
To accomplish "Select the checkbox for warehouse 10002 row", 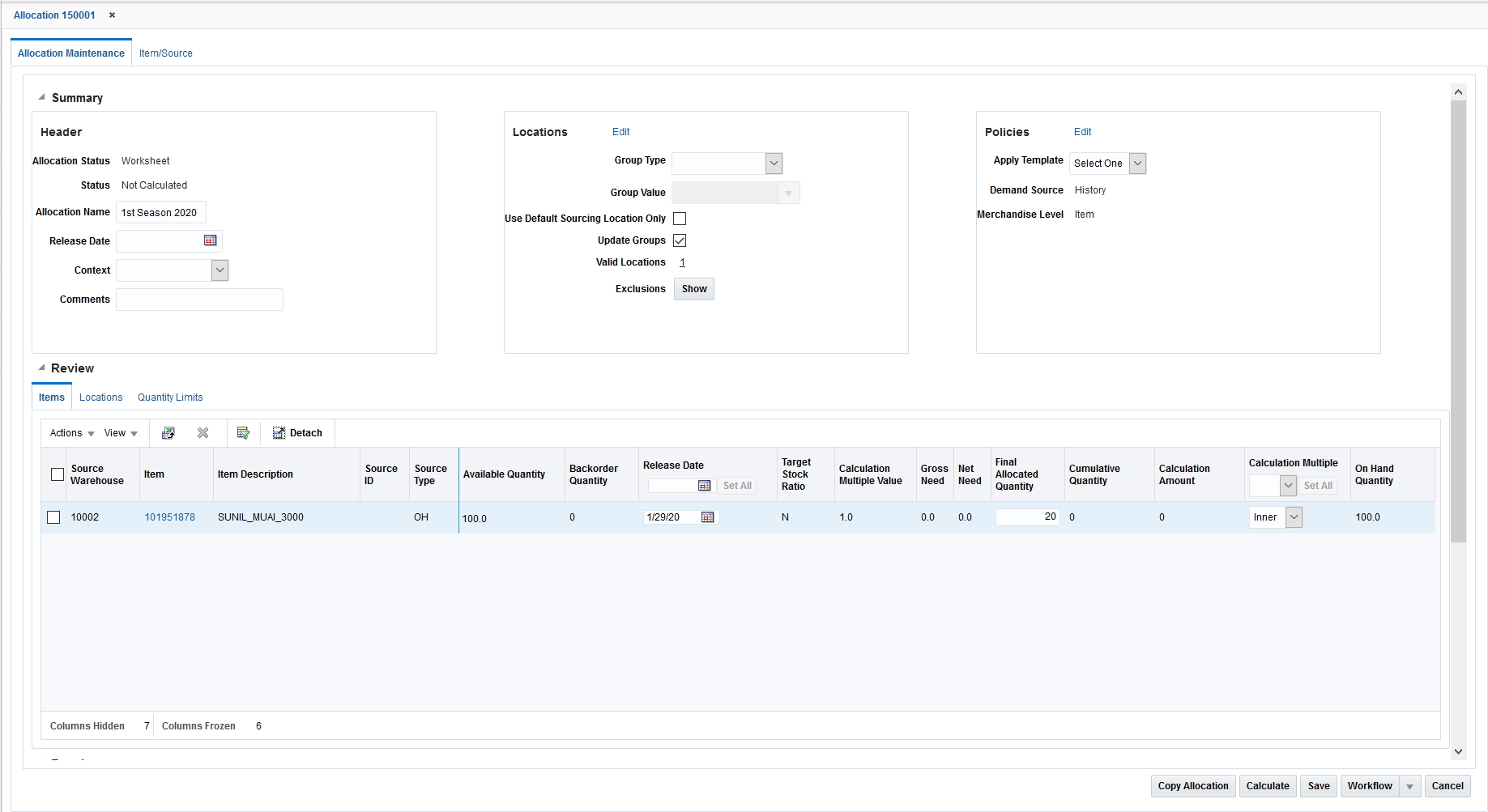I will [x=53, y=517].
